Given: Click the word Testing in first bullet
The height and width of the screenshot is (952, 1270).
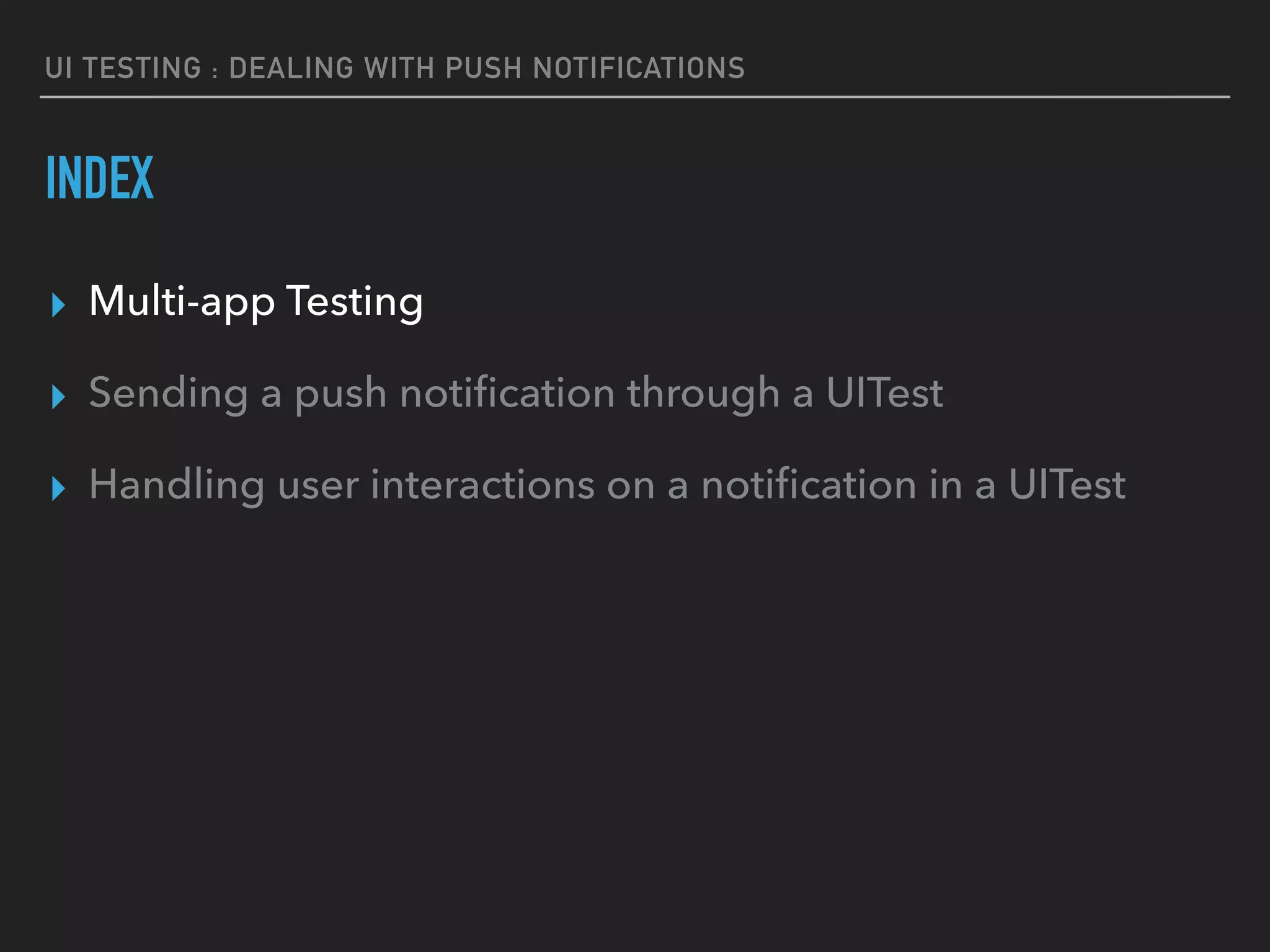Looking at the screenshot, I should click(x=355, y=302).
